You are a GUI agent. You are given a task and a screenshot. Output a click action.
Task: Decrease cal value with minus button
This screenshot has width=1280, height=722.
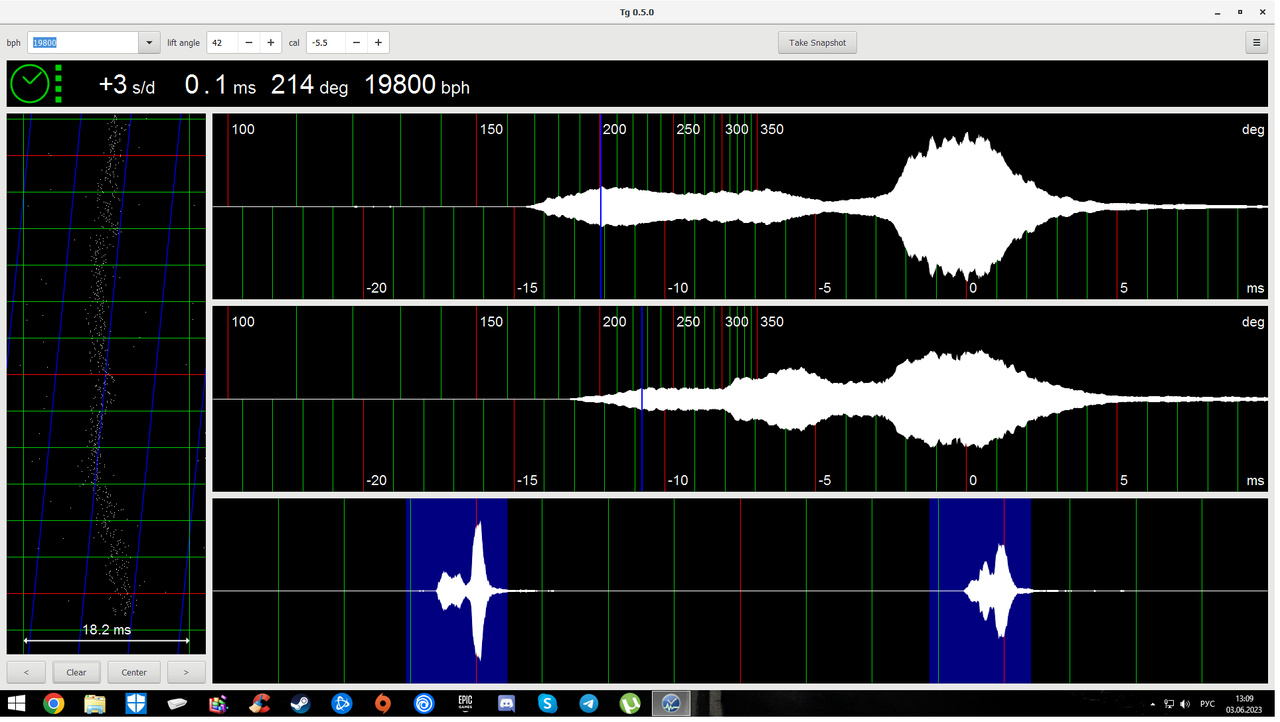click(357, 43)
